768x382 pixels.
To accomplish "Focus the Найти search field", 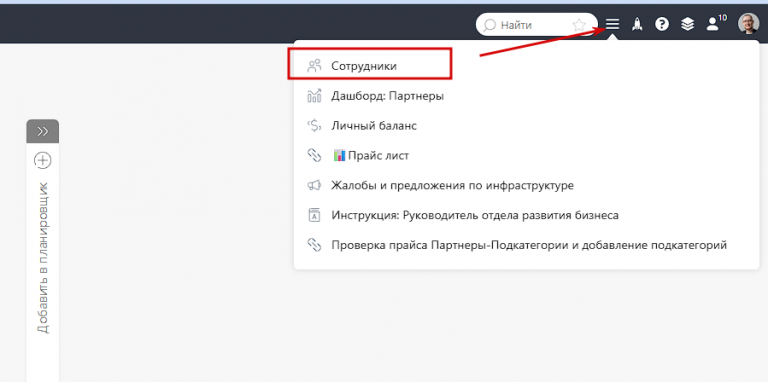I will click(x=537, y=24).
